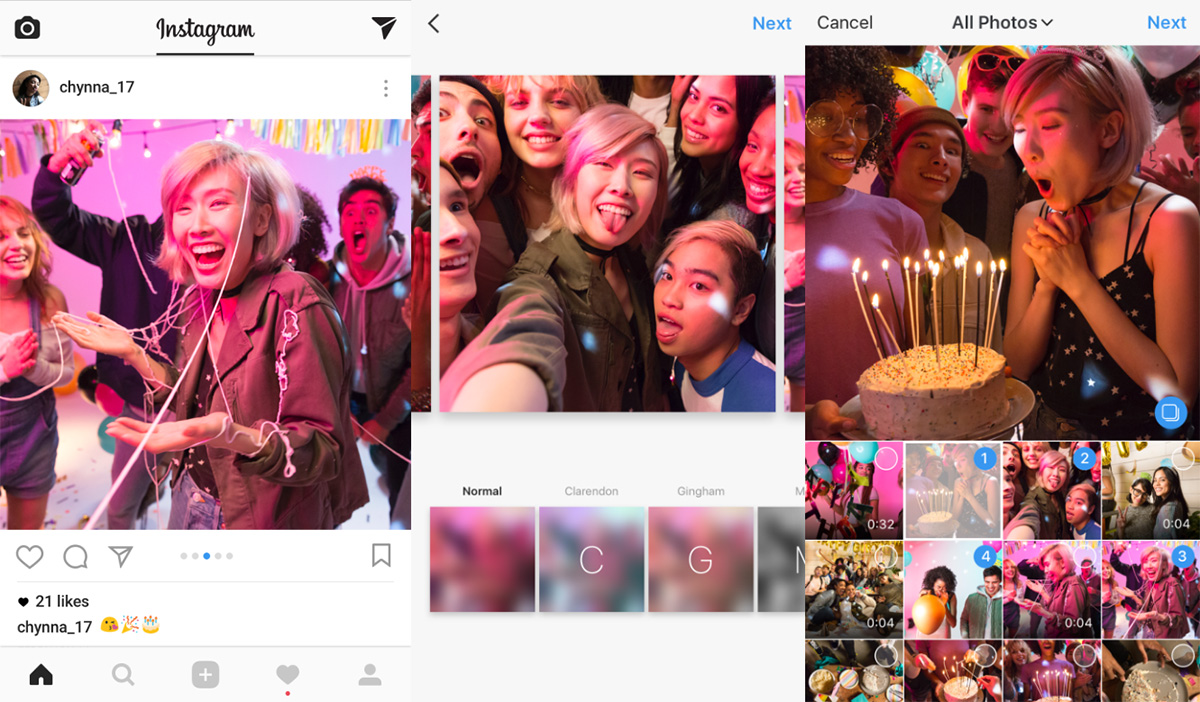Open Activity heart in the bottom bar
The height and width of the screenshot is (702, 1200).
[x=287, y=675]
